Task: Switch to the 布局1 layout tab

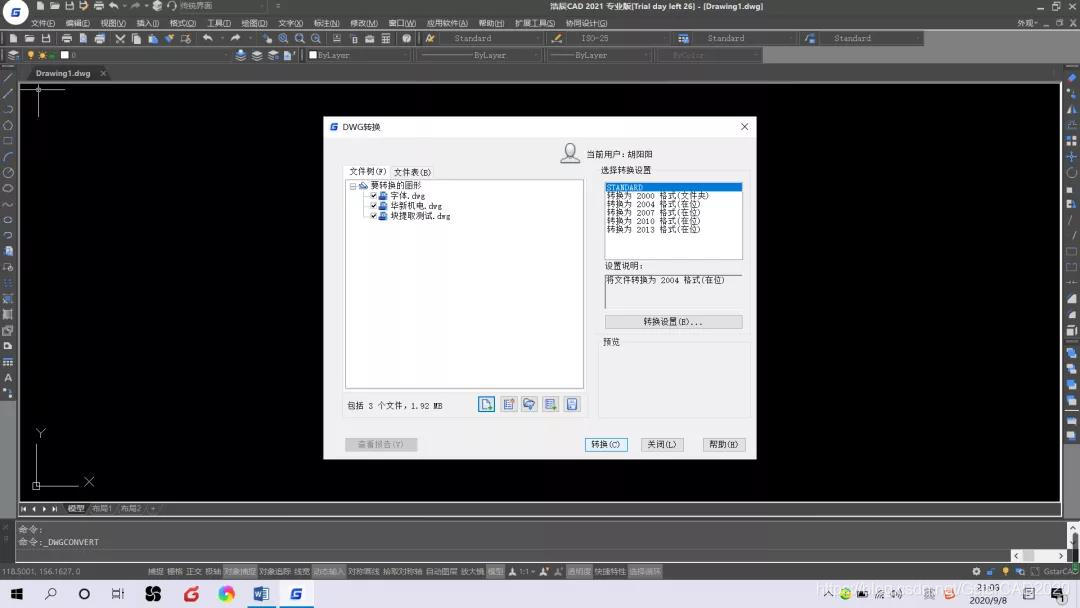Action: pyautogui.click(x=101, y=509)
